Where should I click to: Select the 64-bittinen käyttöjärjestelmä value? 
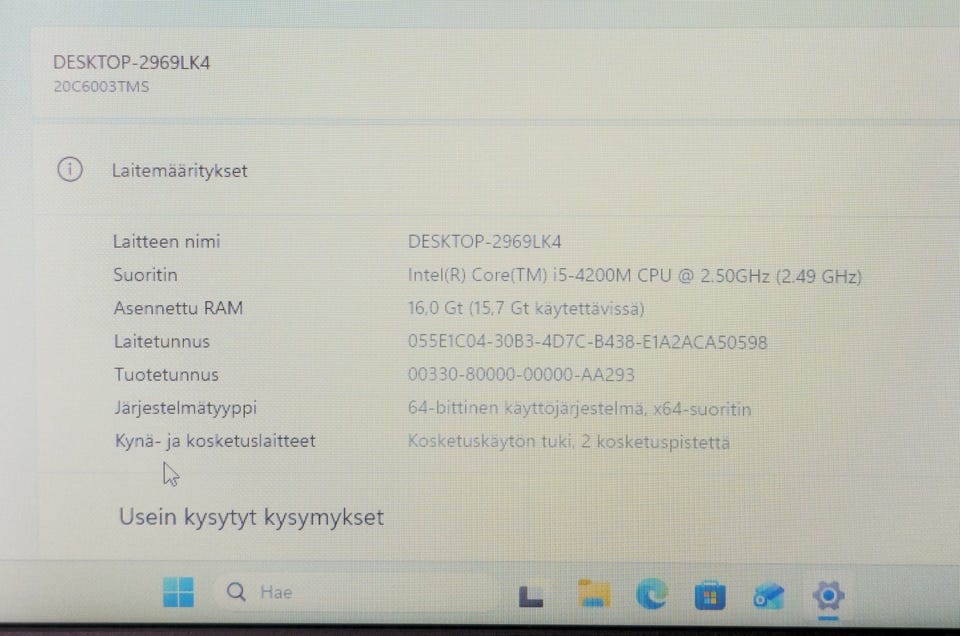tap(579, 408)
